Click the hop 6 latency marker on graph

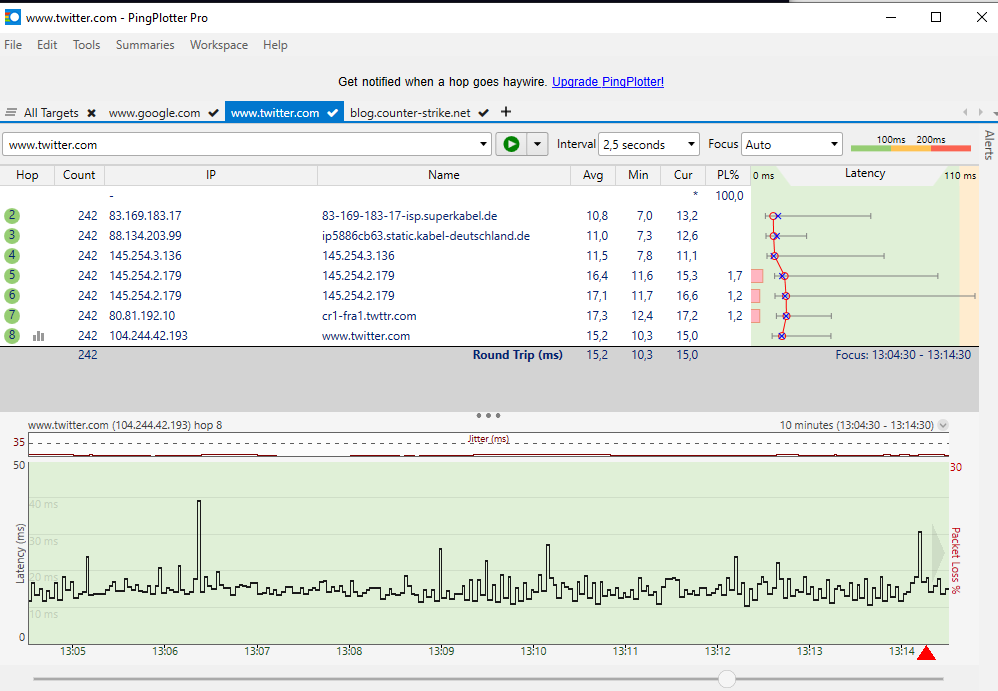(785, 296)
